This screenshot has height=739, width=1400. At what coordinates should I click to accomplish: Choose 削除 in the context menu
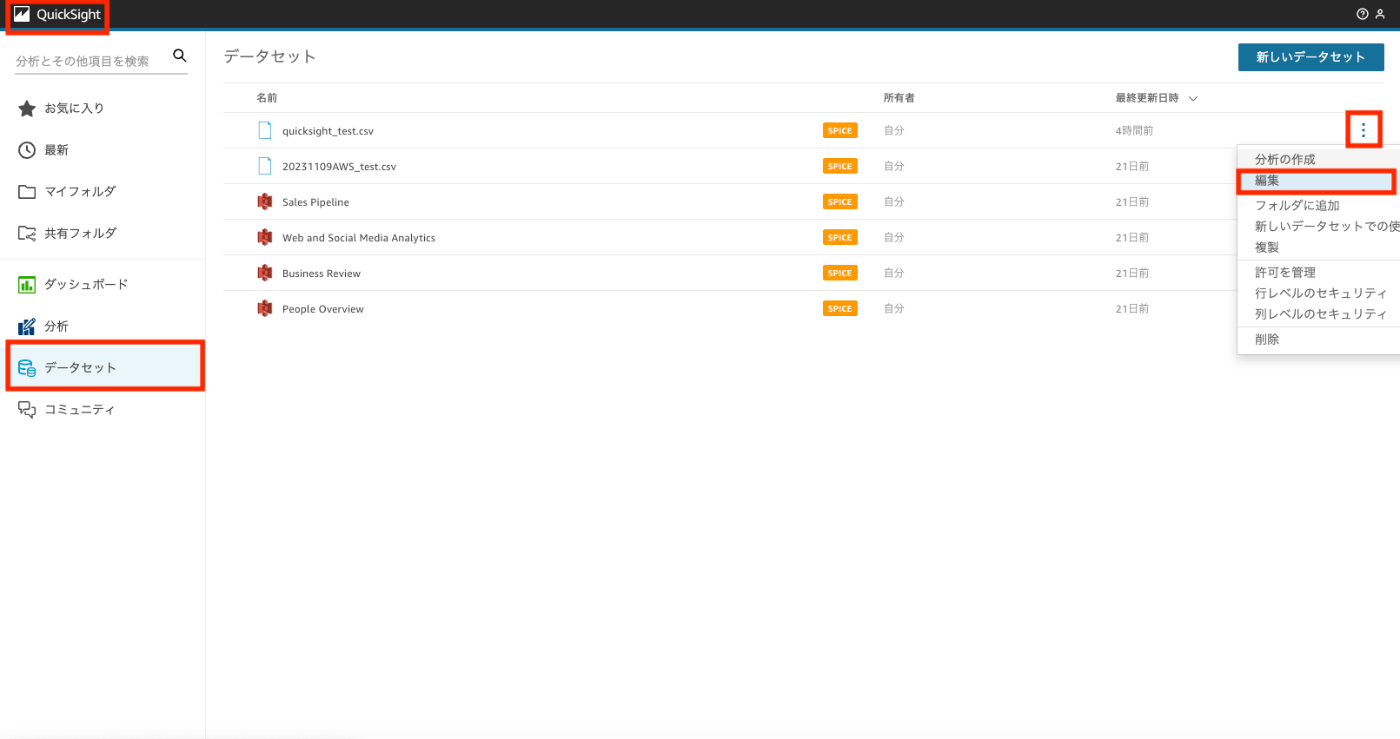[x=1267, y=339]
